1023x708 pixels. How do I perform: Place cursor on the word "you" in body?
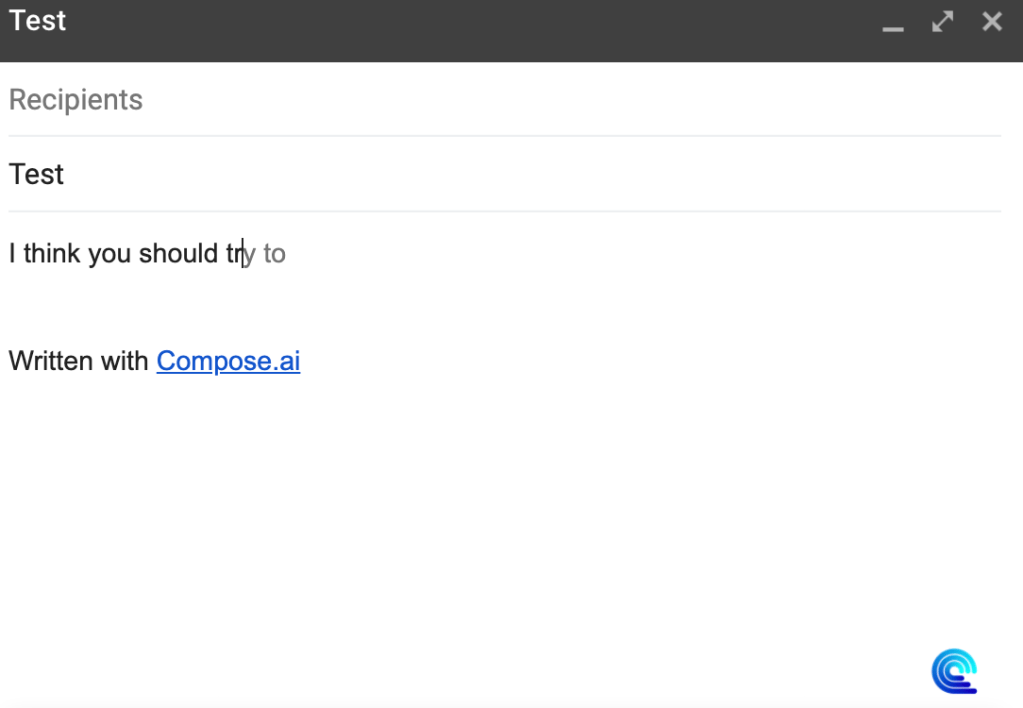point(109,254)
